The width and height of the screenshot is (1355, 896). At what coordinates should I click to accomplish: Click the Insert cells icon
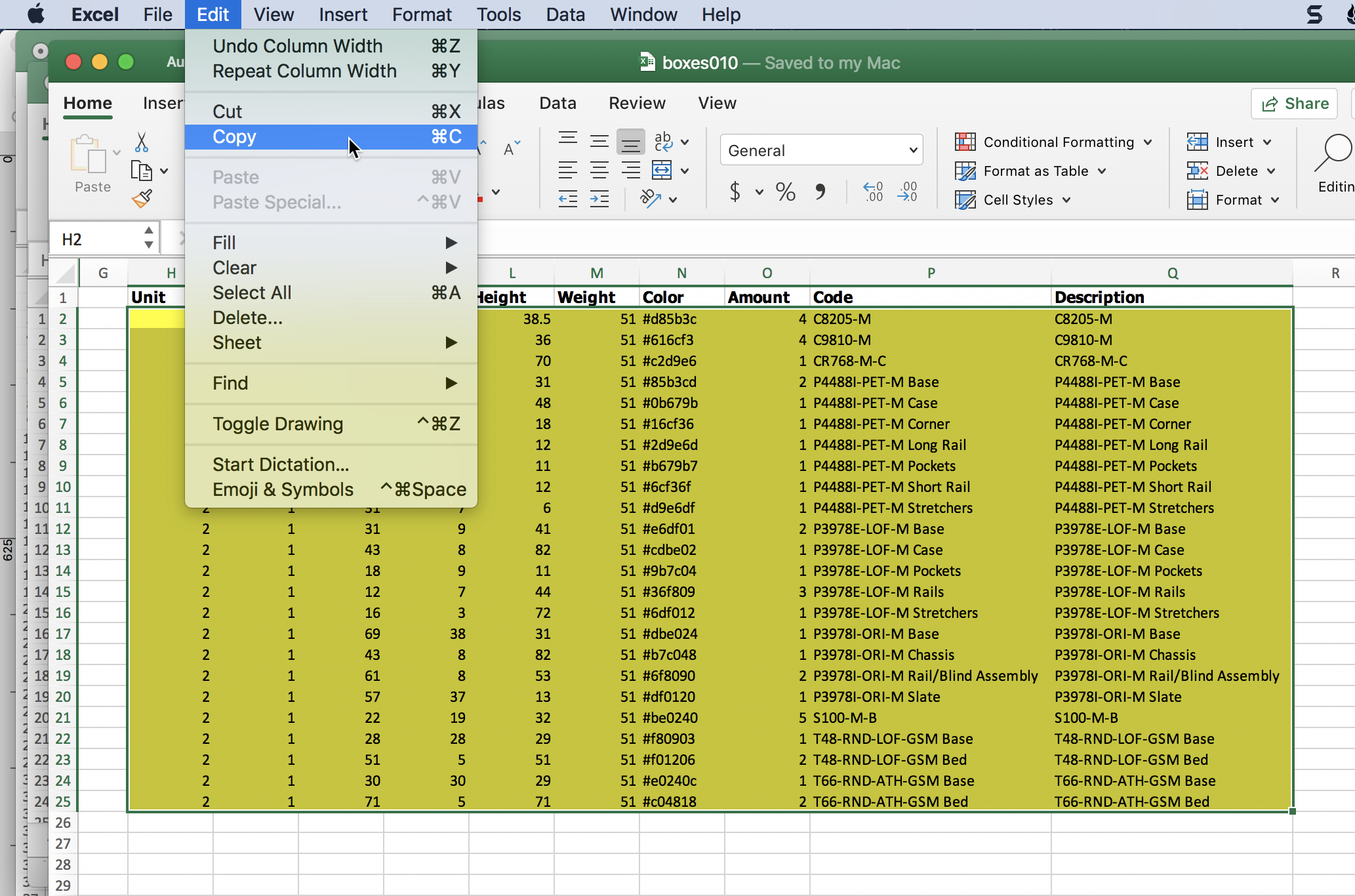pyautogui.click(x=1197, y=142)
